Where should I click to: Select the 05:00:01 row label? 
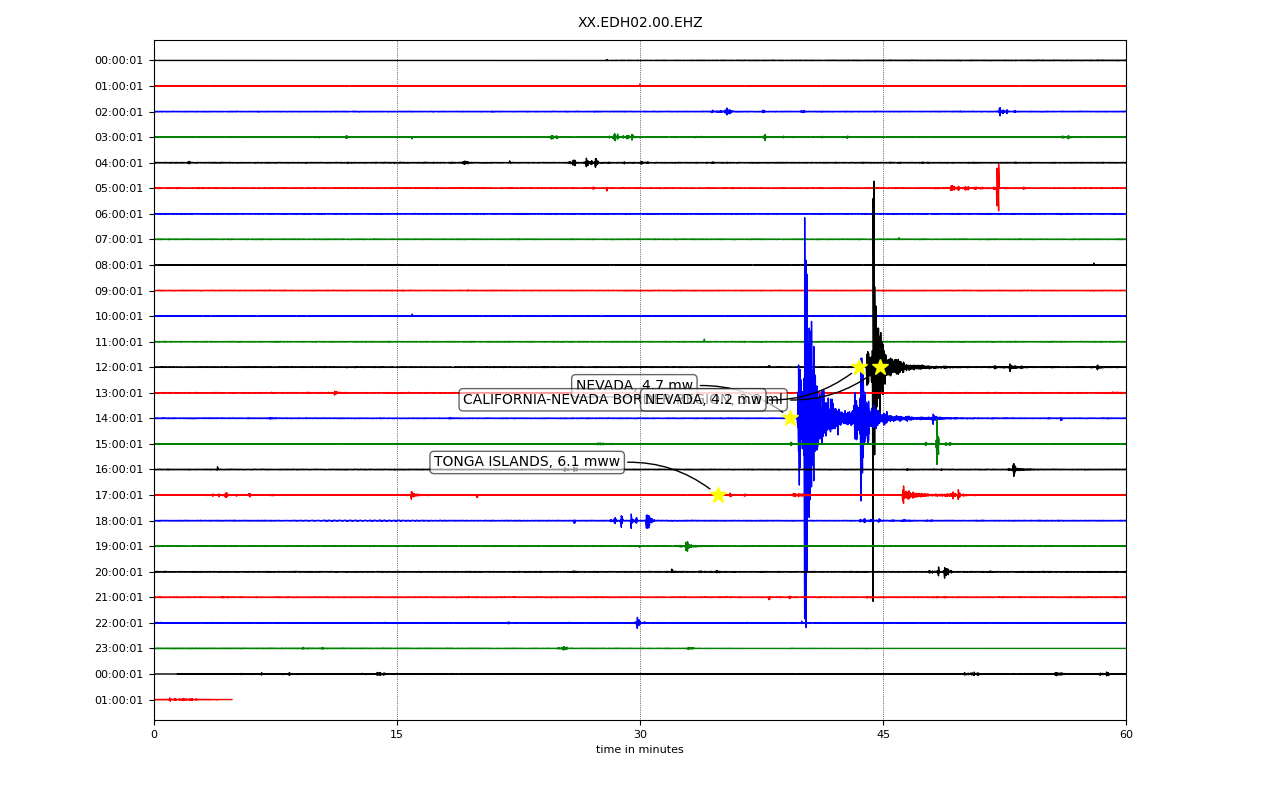[119, 188]
